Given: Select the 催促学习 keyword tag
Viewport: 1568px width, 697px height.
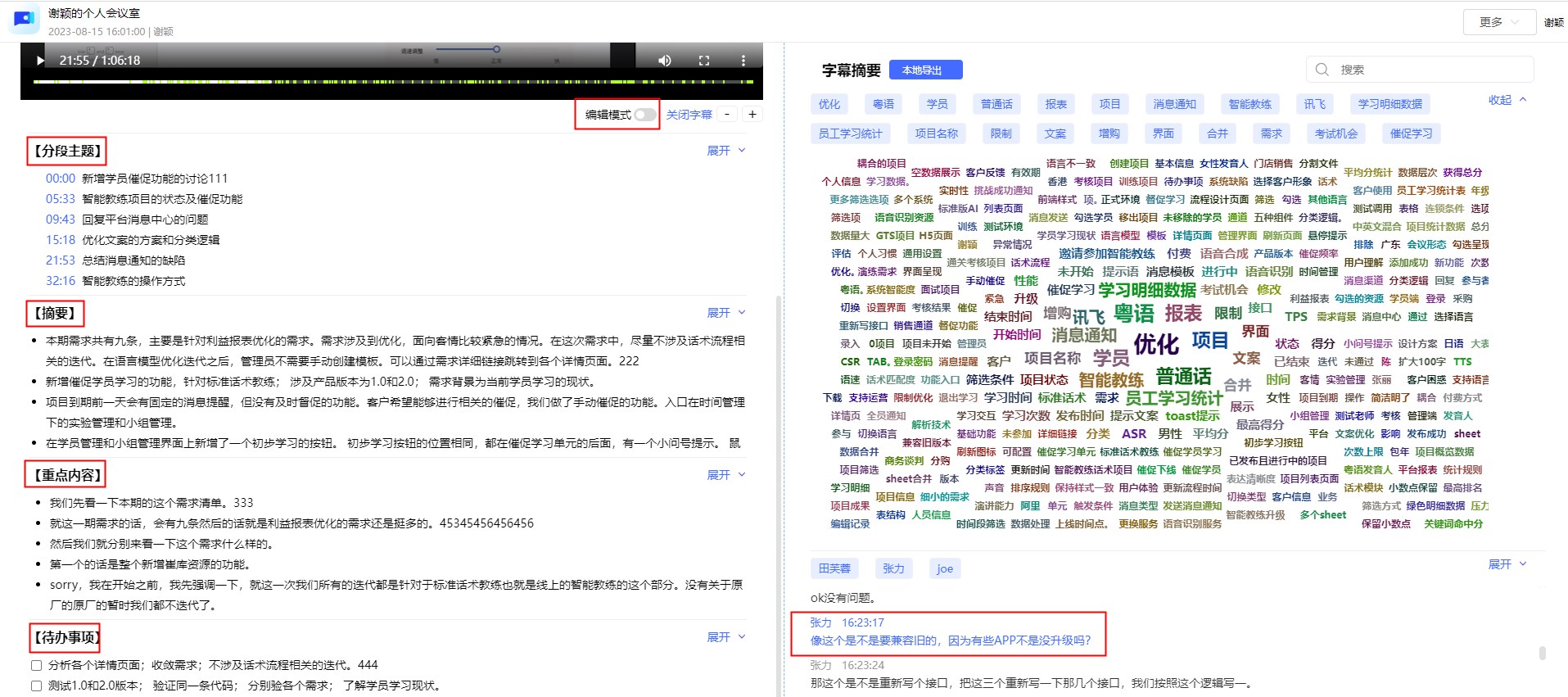Looking at the screenshot, I should click(1412, 134).
